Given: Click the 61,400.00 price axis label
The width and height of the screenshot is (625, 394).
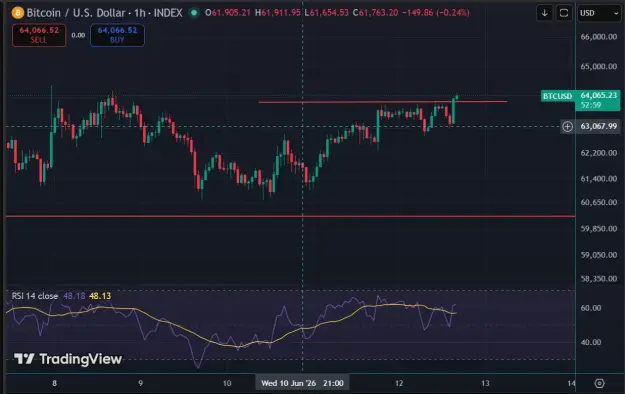Looking at the screenshot, I should pos(599,179).
